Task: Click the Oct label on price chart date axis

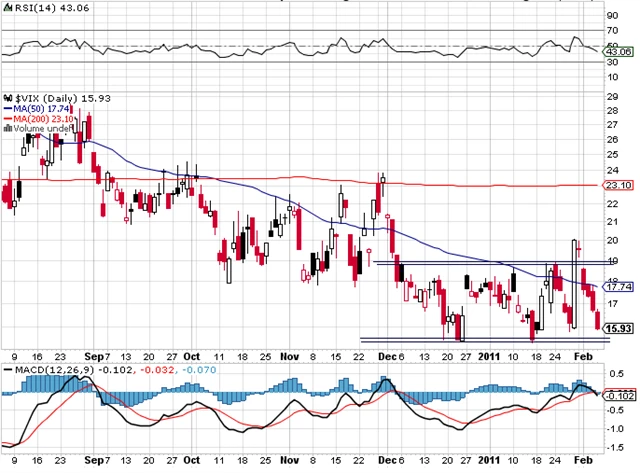Action: pyautogui.click(x=191, y=356)
